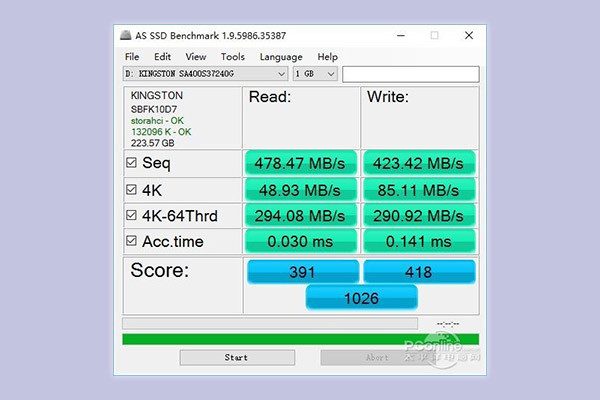Toggle the Seq test checkbox

131,163
